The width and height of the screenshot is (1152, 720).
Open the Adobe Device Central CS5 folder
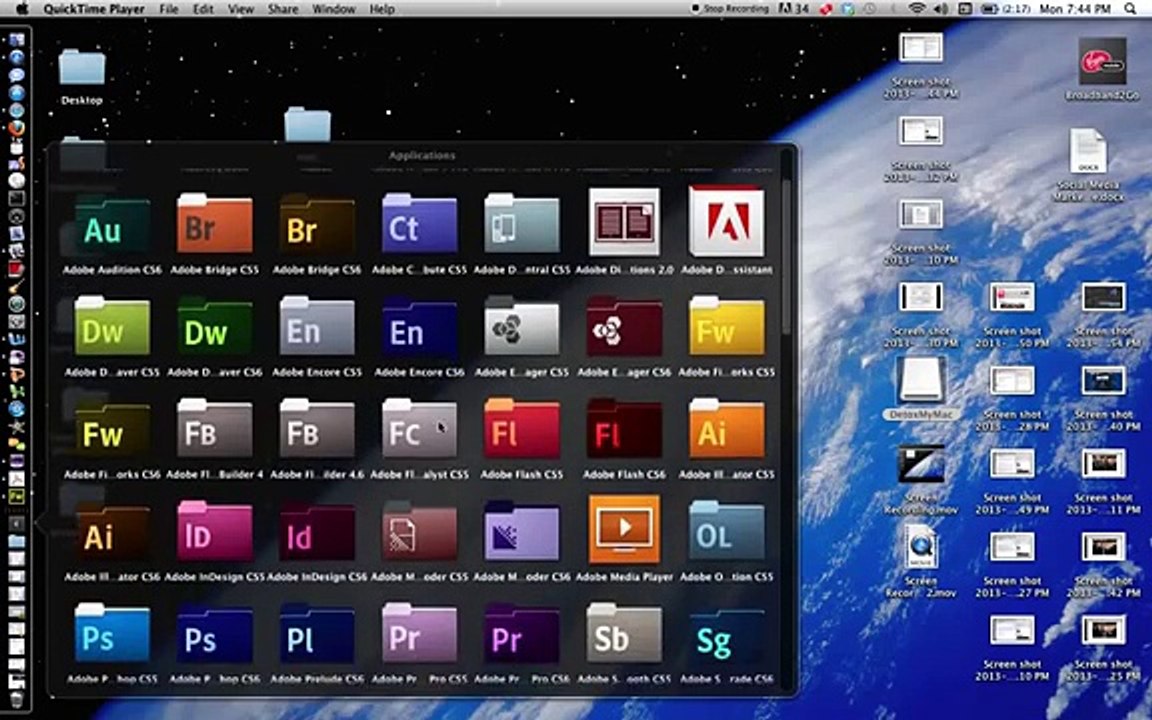522,224
